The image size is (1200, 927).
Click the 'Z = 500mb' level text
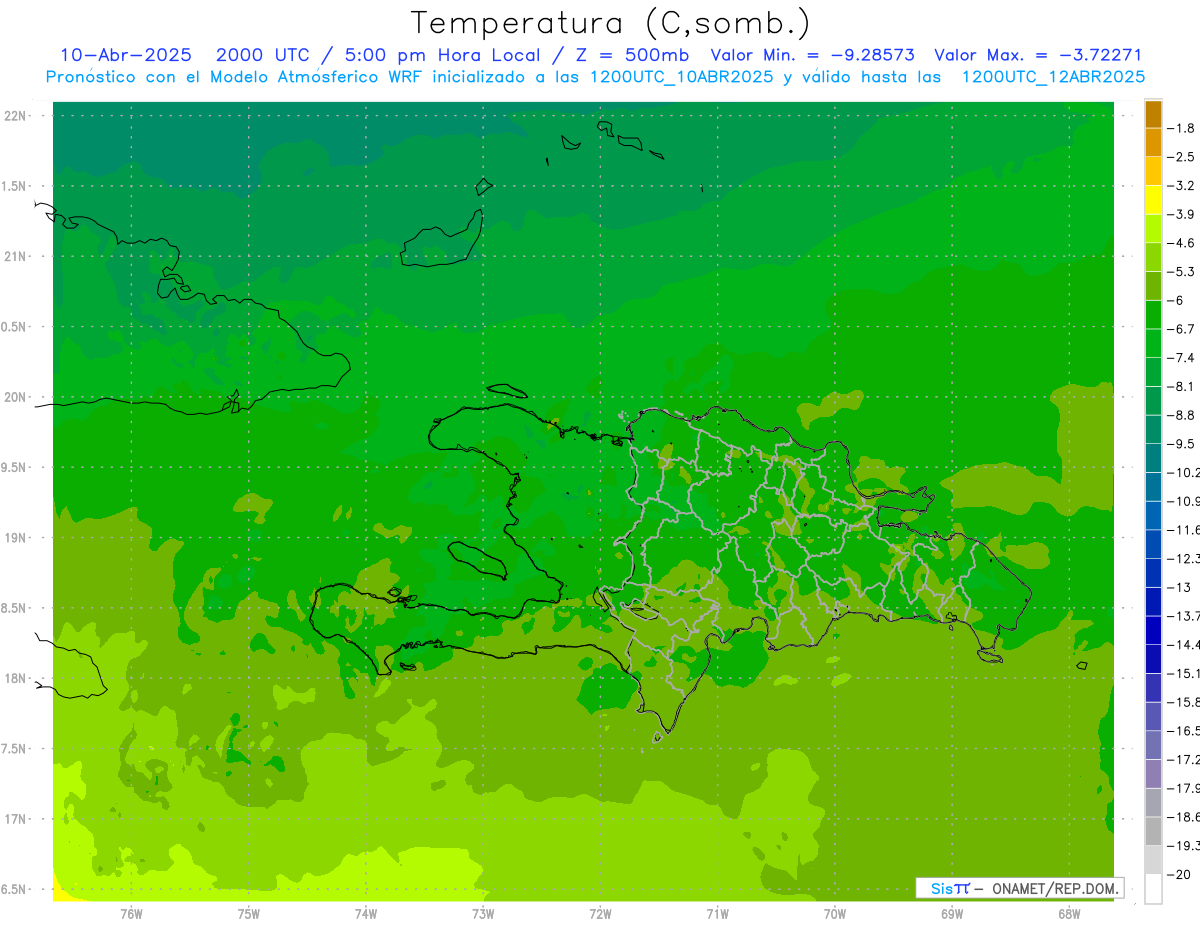point(631,55)
